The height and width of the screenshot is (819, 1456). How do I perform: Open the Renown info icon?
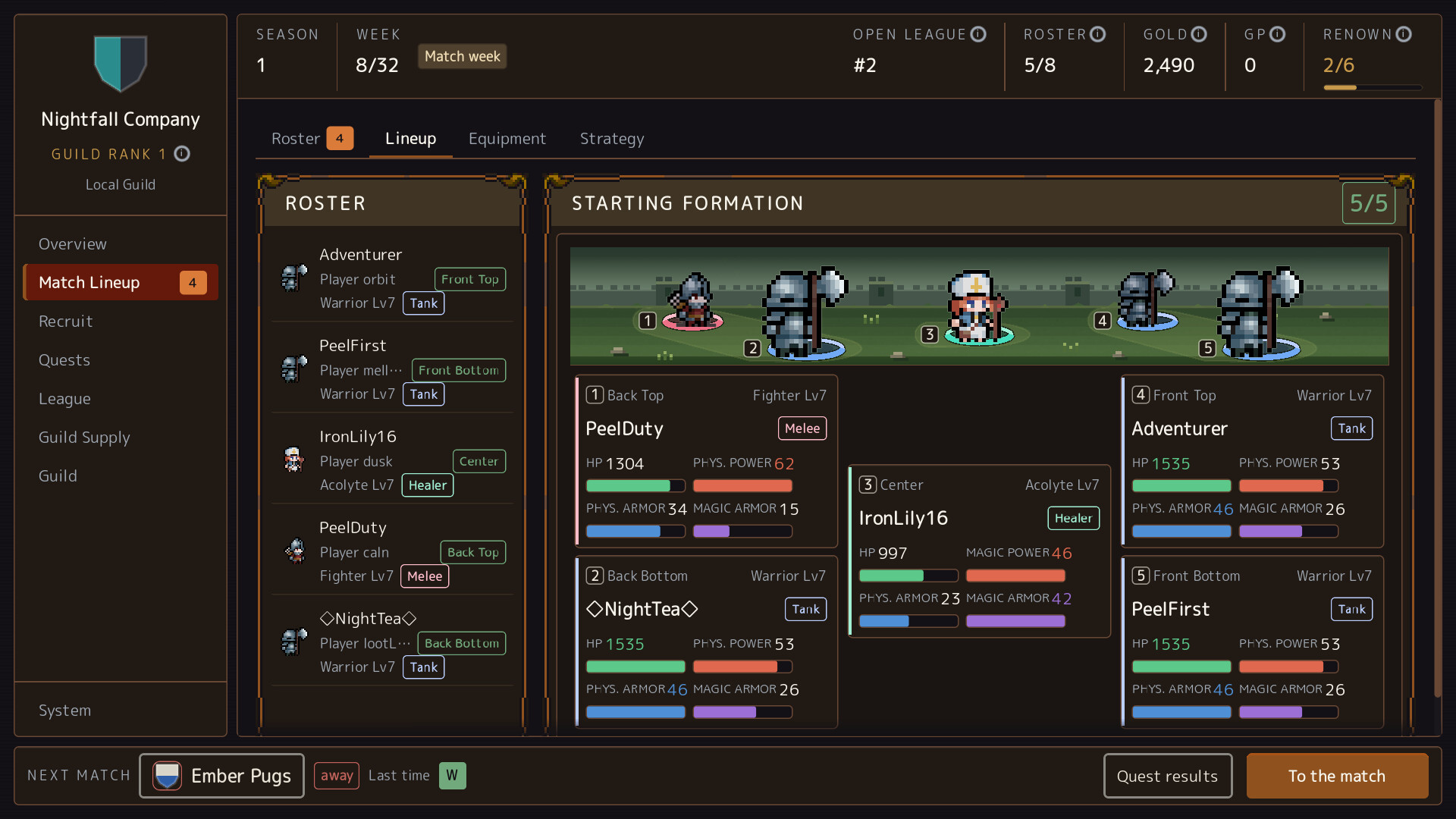[x=1403, y=34]
